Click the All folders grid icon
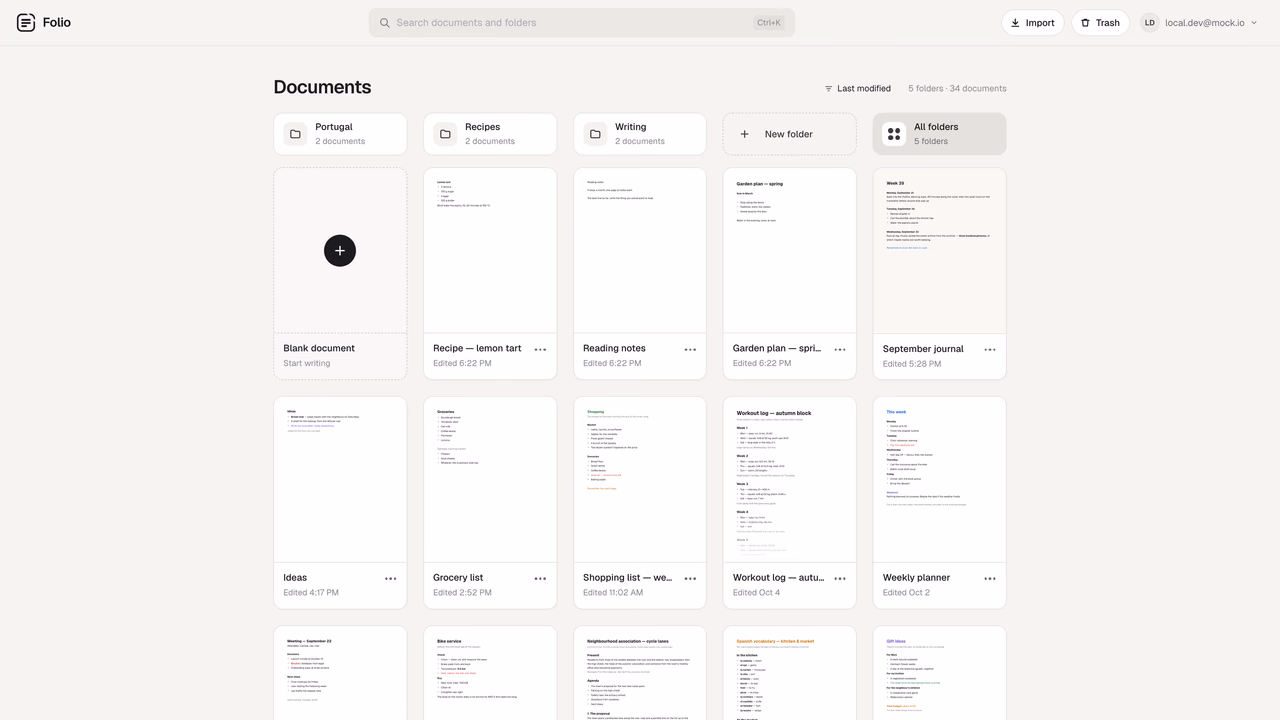Screen dimensions: 1280x720 (894, 134)
